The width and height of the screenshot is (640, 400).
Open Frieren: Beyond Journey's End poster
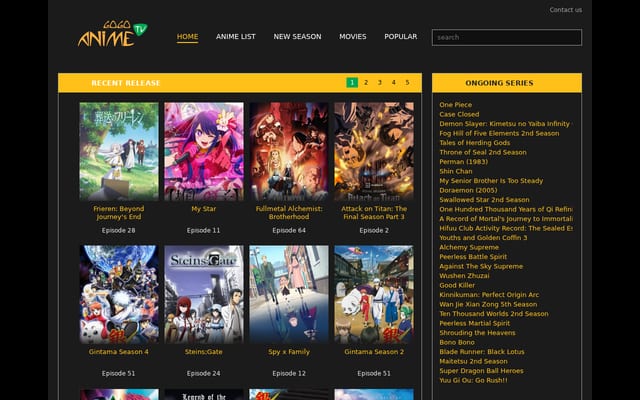[x=119, y=151]
